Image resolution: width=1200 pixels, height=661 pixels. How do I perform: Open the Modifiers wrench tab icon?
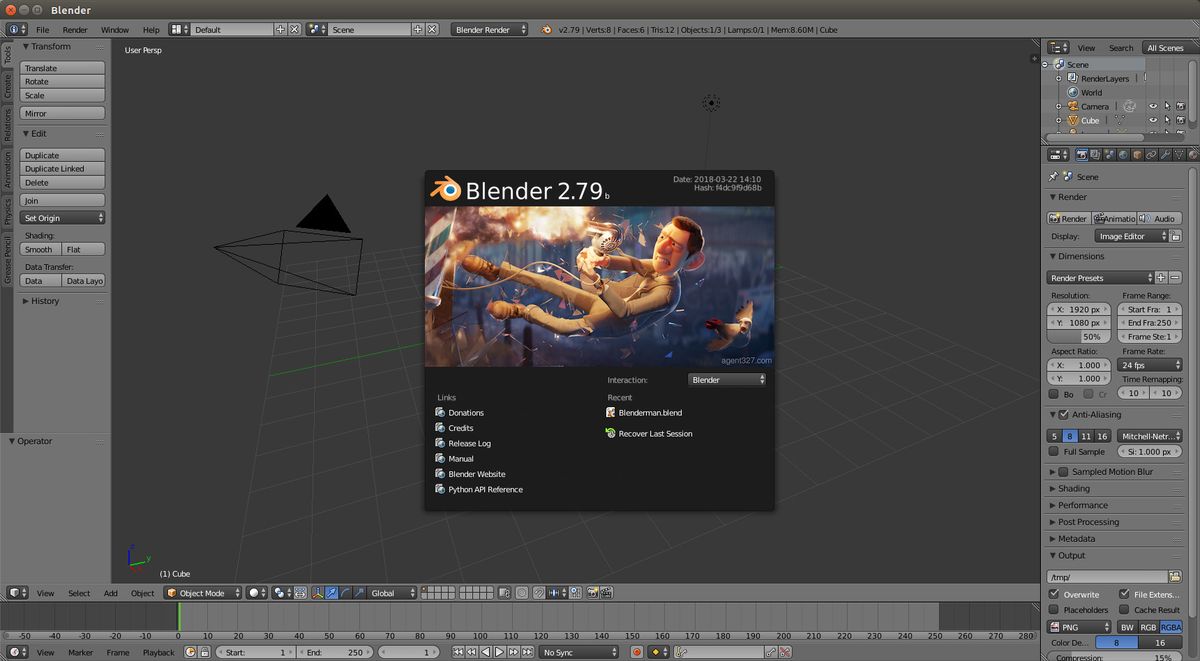click(x=1165, y=155)
